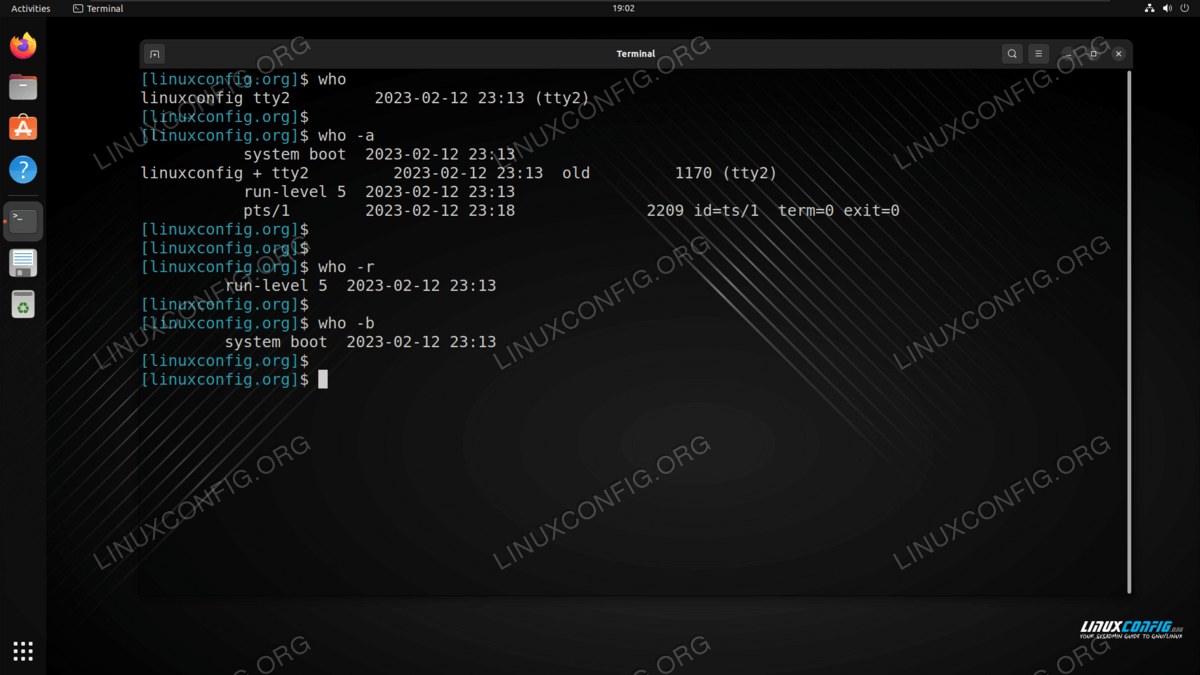The width and height of the screenshot is (1200, 675).
Task: Open the terminal hamburger menu
Action: pos(1039,54)
